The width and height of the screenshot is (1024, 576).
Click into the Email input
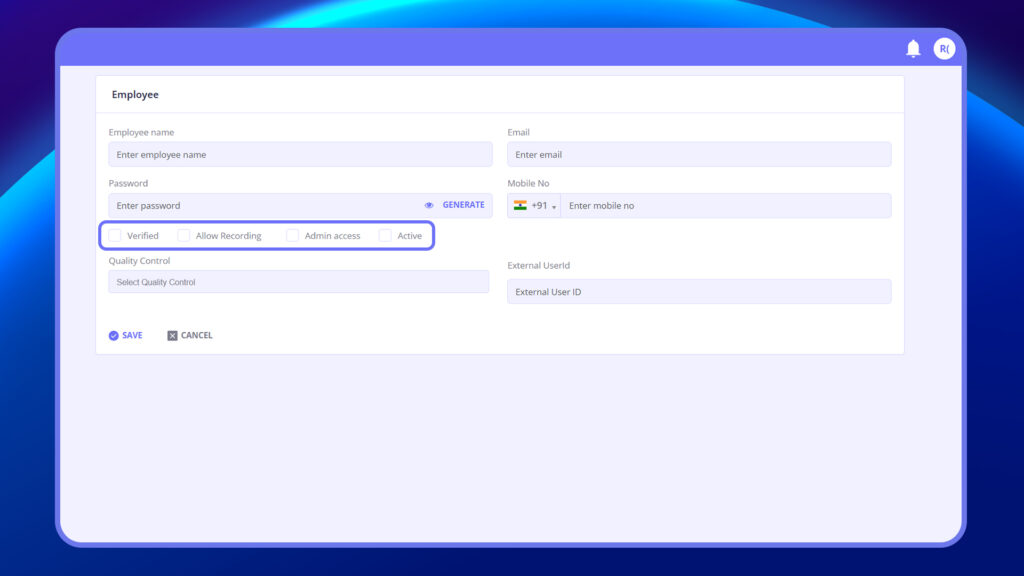pyautogui.click(x=699, y=155)
